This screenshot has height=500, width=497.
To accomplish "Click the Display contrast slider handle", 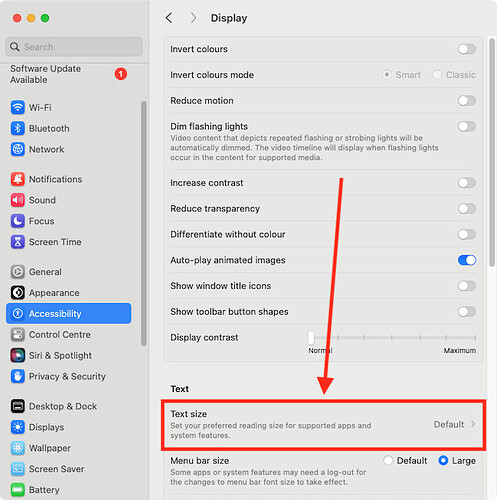I will point(311,337).
